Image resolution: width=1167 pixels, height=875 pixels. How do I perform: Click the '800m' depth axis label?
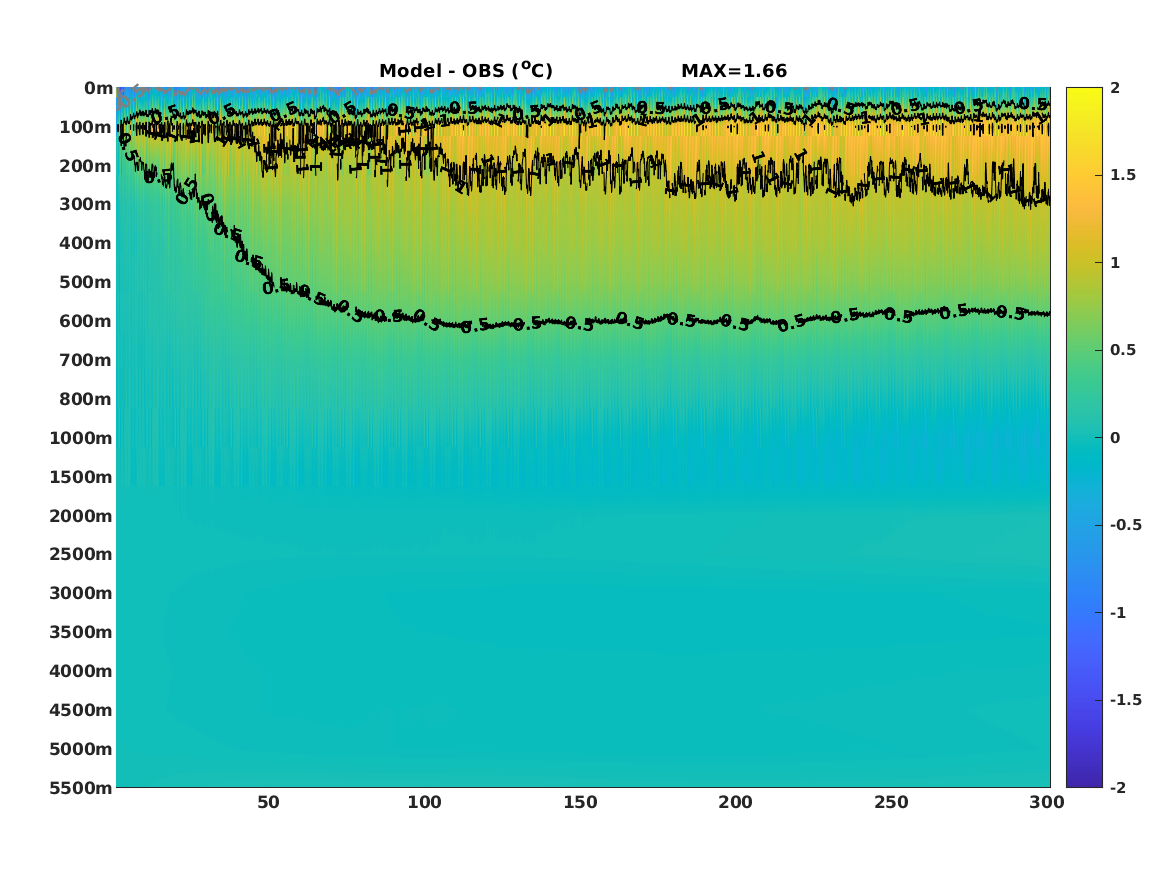[86, 399]
